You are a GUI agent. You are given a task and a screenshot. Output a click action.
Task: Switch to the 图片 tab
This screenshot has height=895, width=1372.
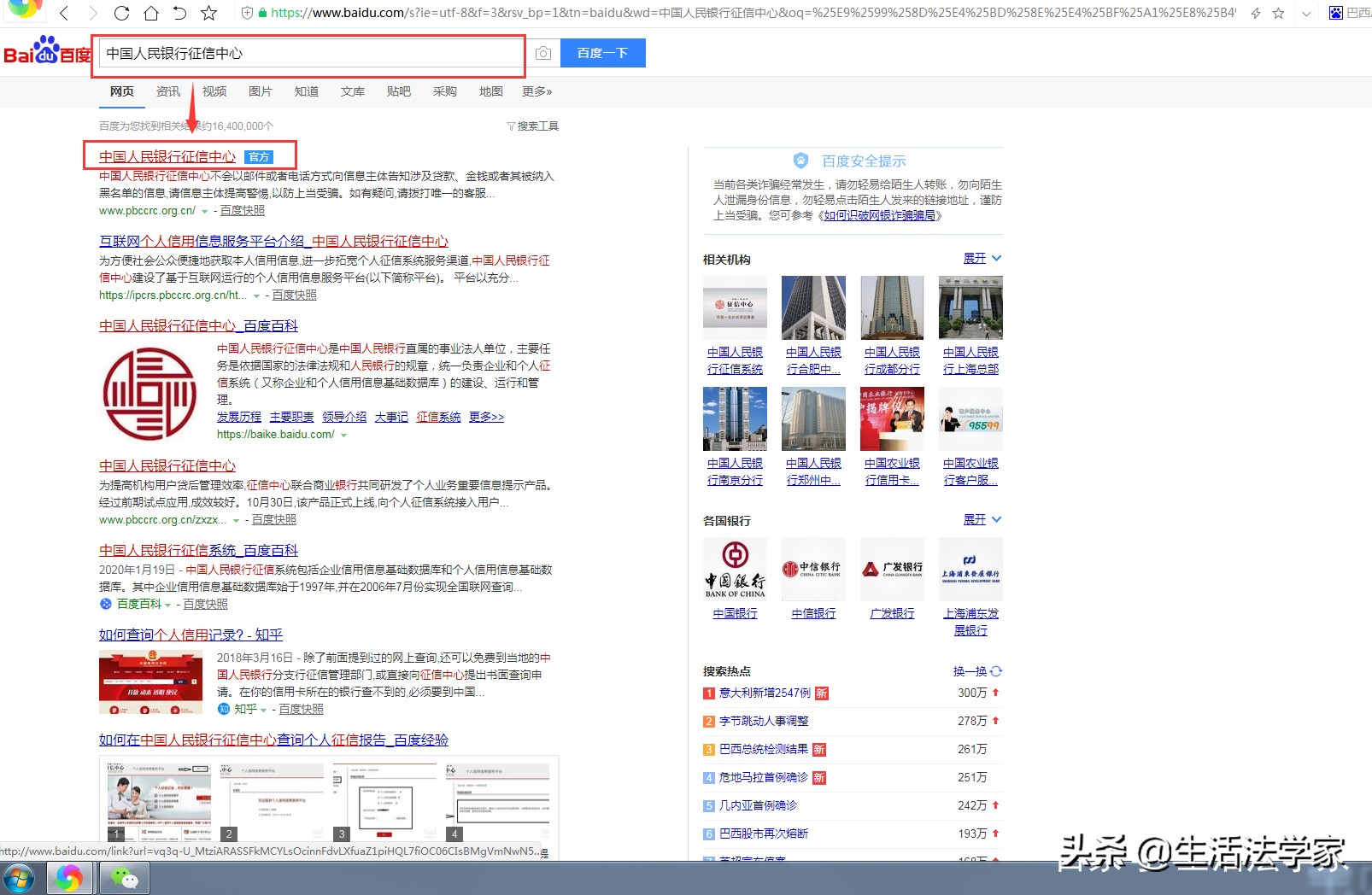[x=261, y=91]
